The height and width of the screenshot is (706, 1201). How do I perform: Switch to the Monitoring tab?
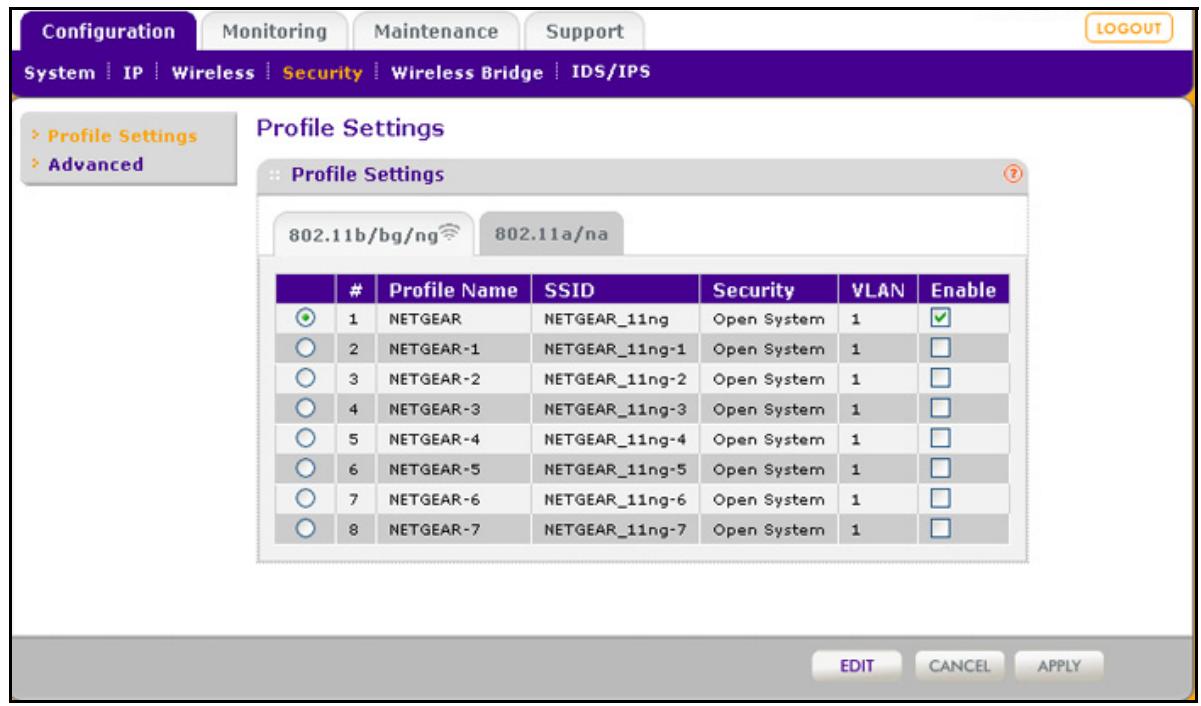[x=273, y=31]
